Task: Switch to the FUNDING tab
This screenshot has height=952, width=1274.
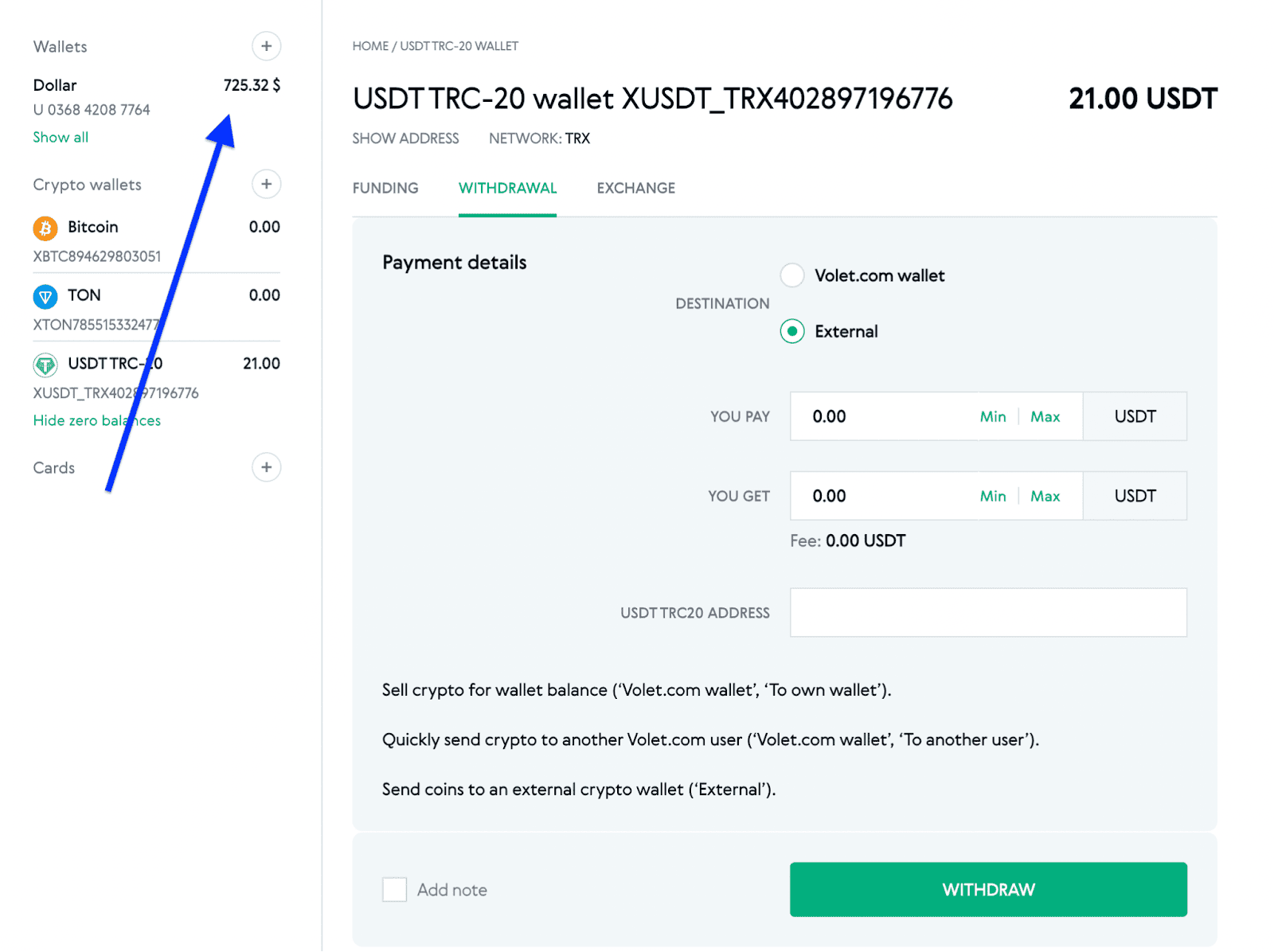Action: (x=385, y=188)
